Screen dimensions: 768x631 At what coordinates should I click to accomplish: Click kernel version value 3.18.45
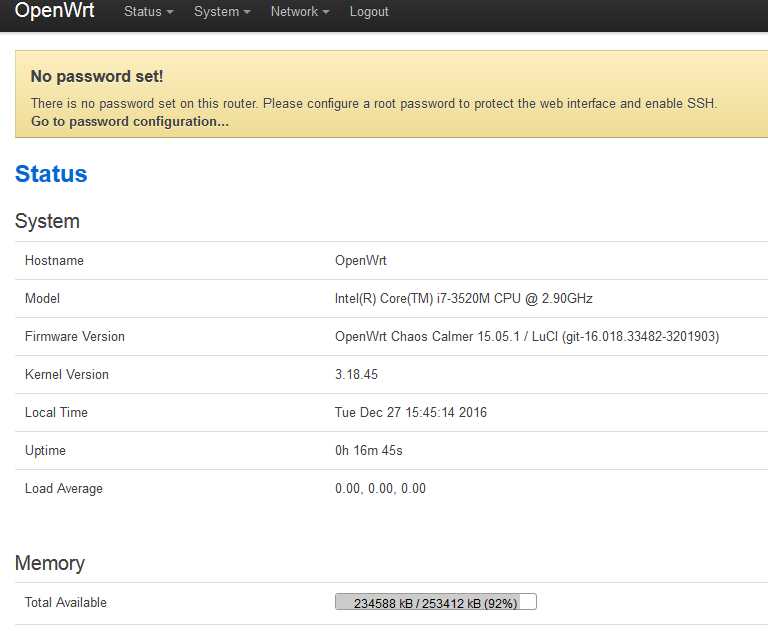click(x=357, y=374)
